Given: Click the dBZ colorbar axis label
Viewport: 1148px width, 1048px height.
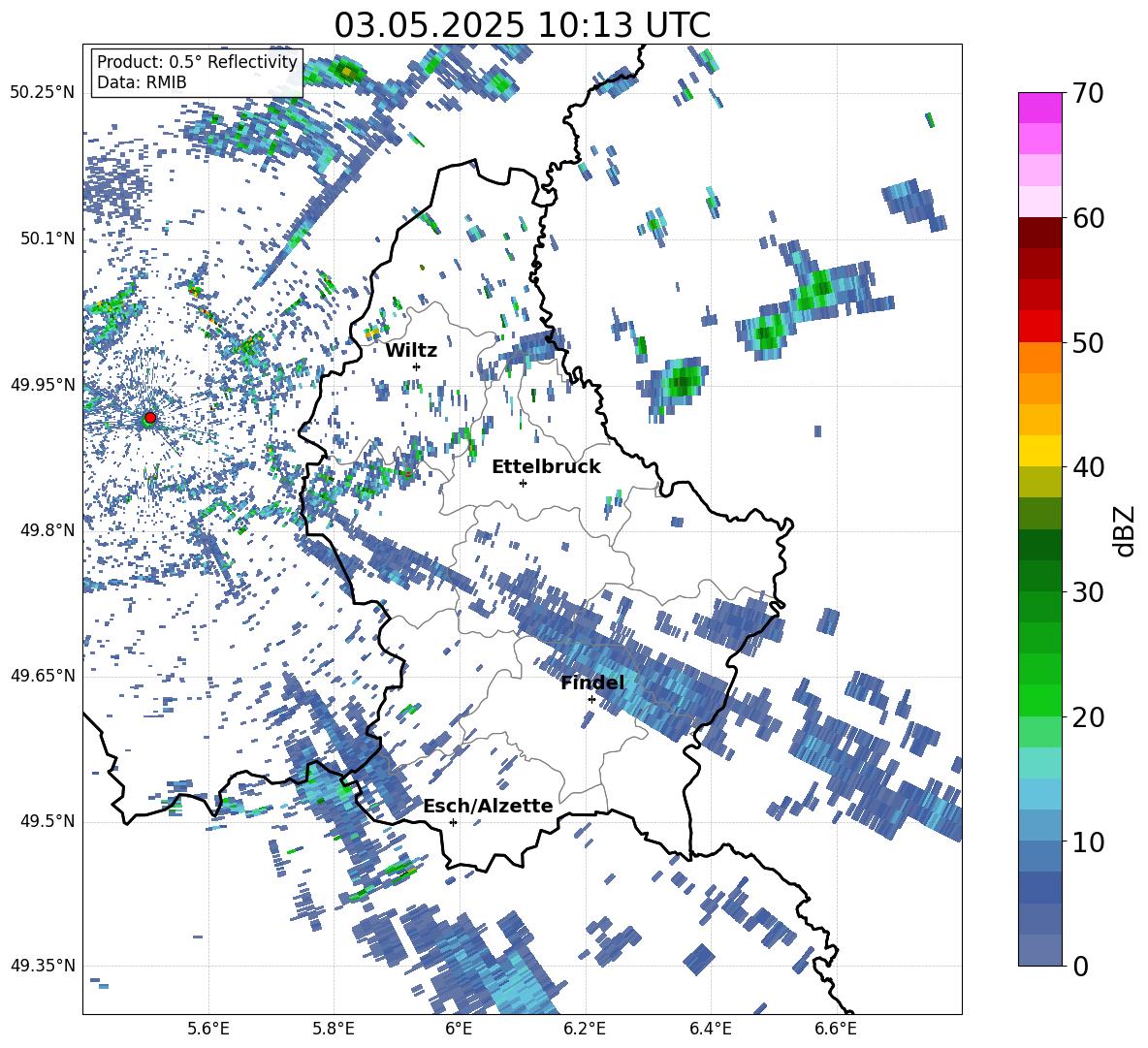Looking at the screenshot, I should [1126, 530].
